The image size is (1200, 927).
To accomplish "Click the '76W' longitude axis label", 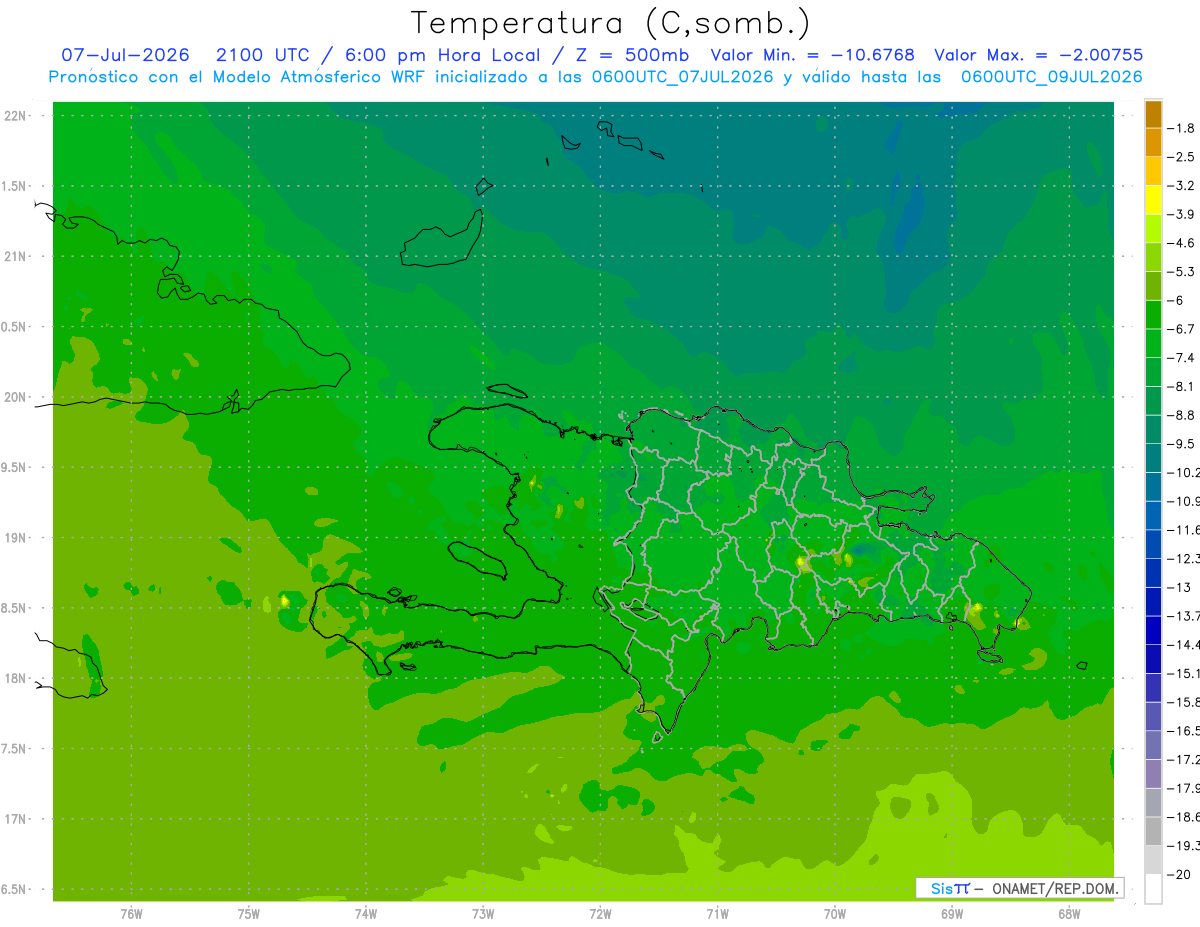I will [131, 913].
